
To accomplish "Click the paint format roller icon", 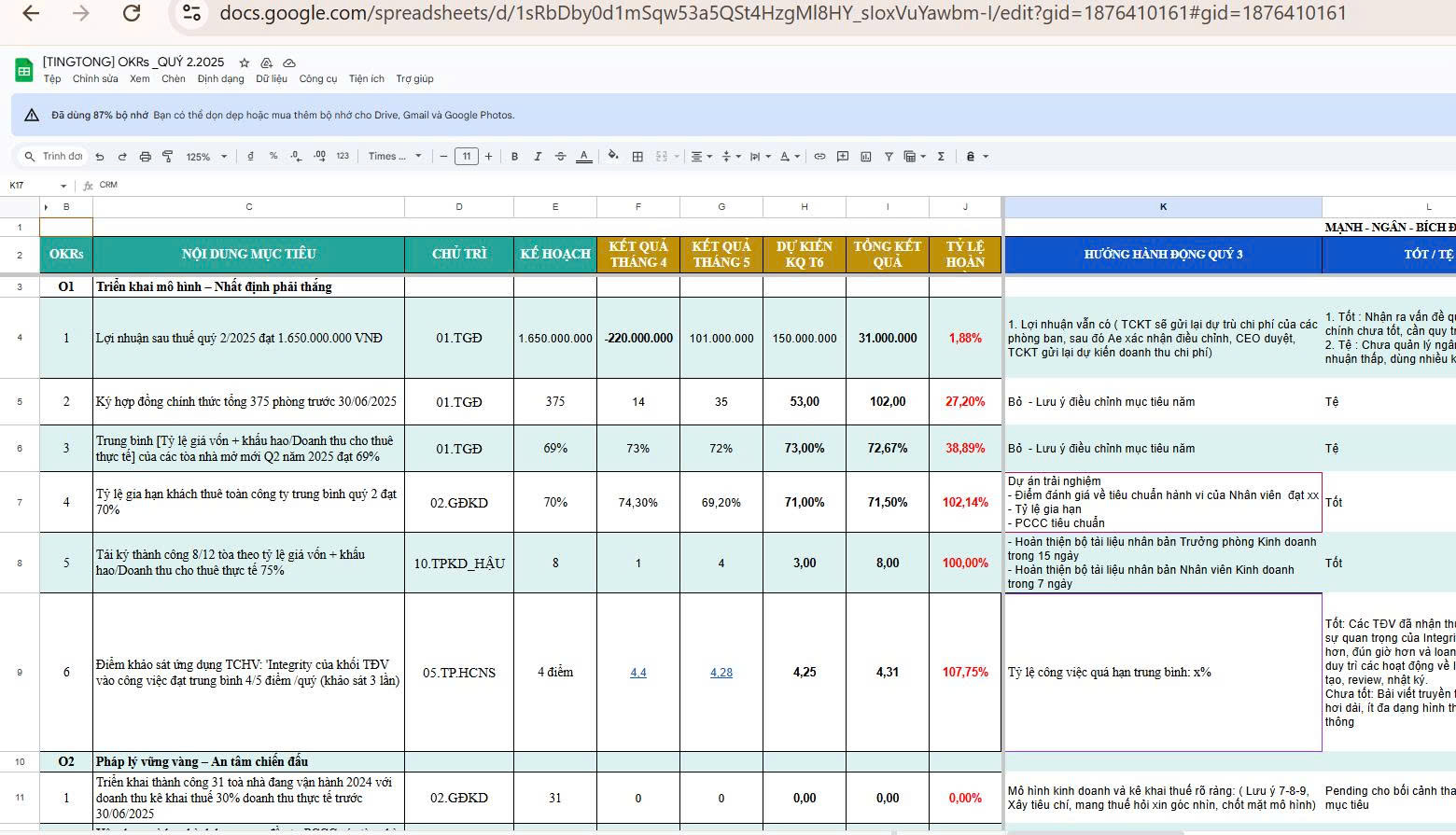I will (168, 157).
